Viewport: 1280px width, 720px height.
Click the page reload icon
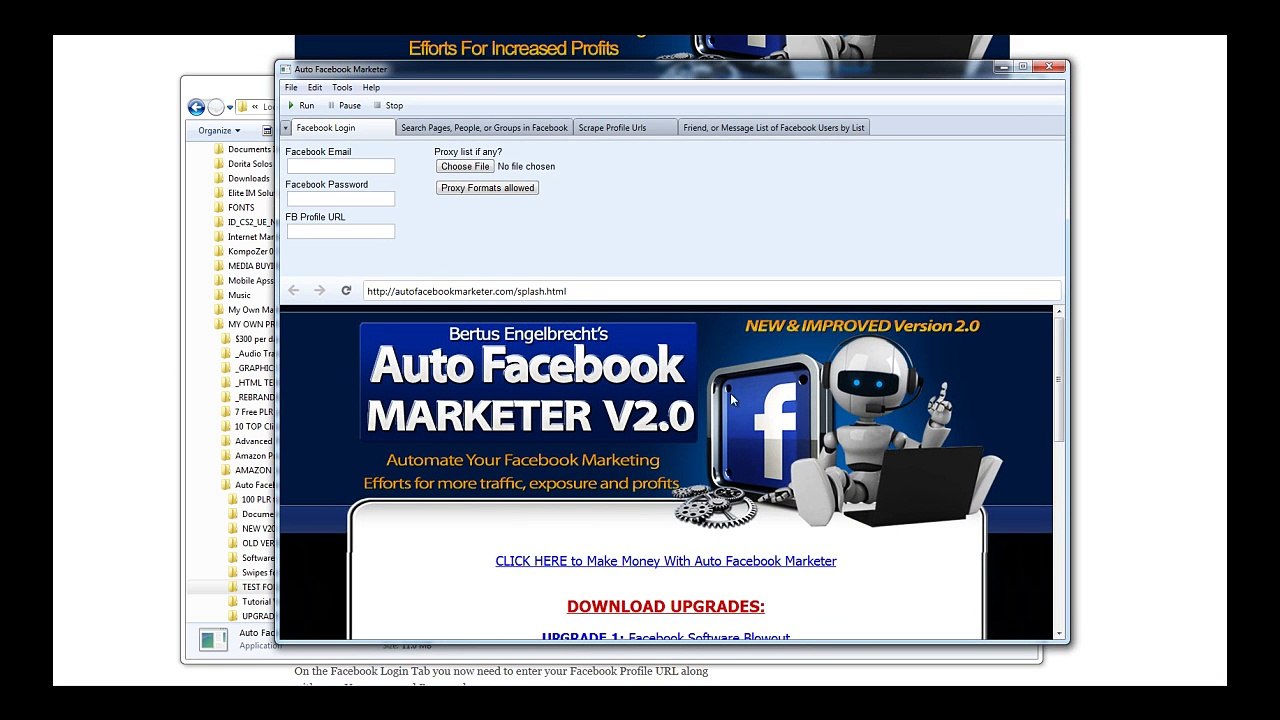pos(346,291)
